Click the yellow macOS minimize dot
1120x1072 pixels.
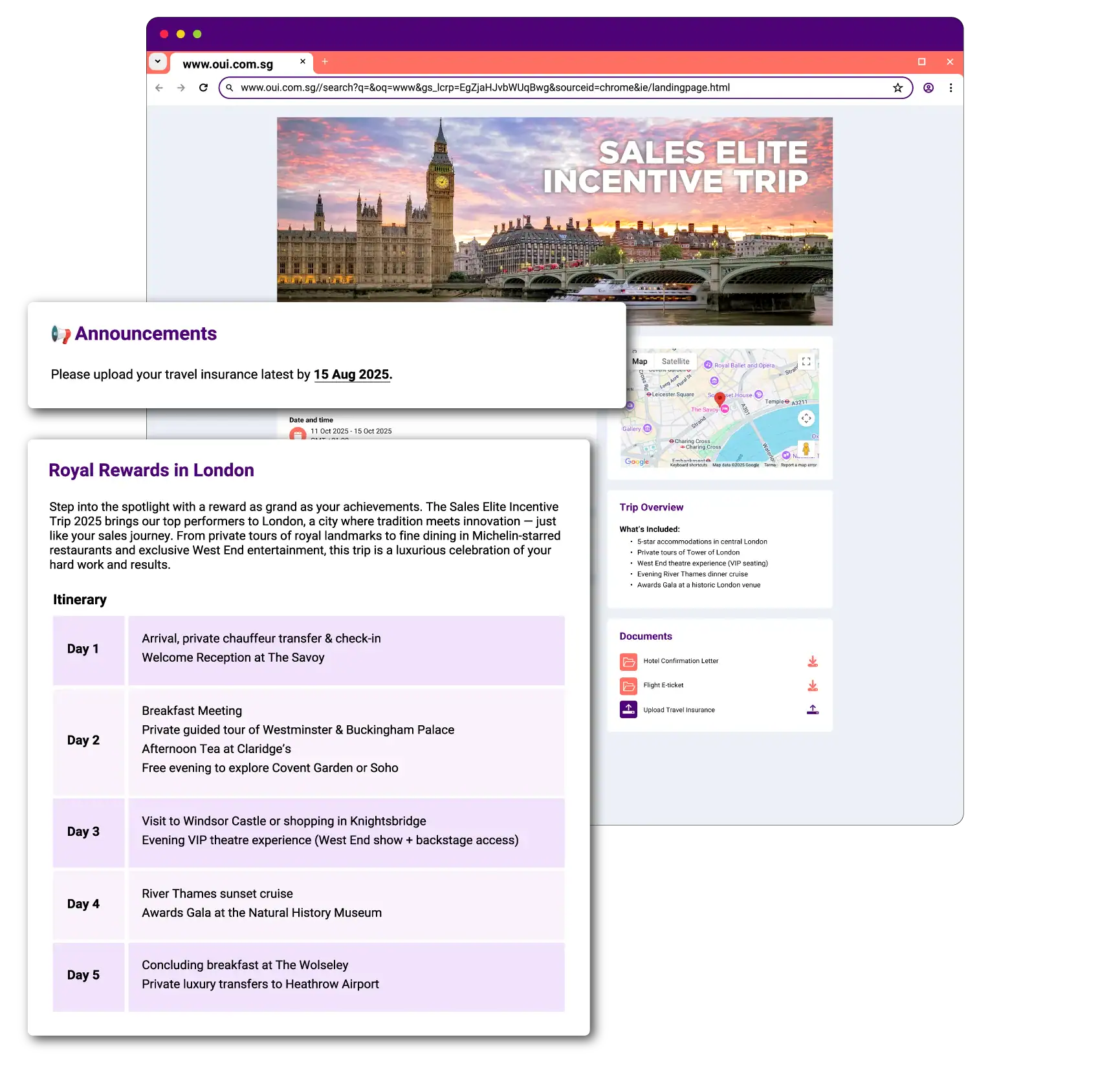point(181,34)
